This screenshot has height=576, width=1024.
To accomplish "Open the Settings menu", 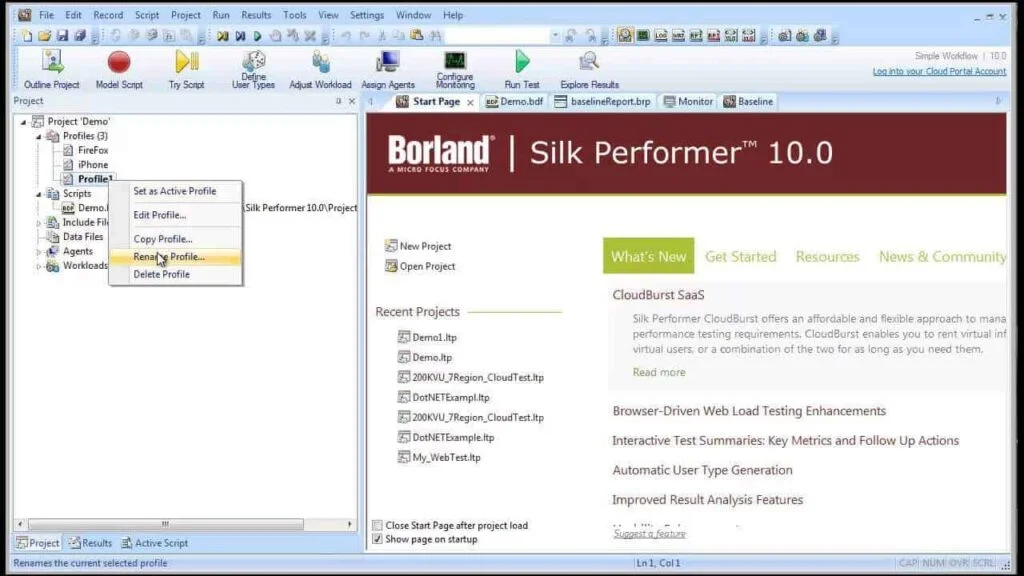I will (366, 15).
